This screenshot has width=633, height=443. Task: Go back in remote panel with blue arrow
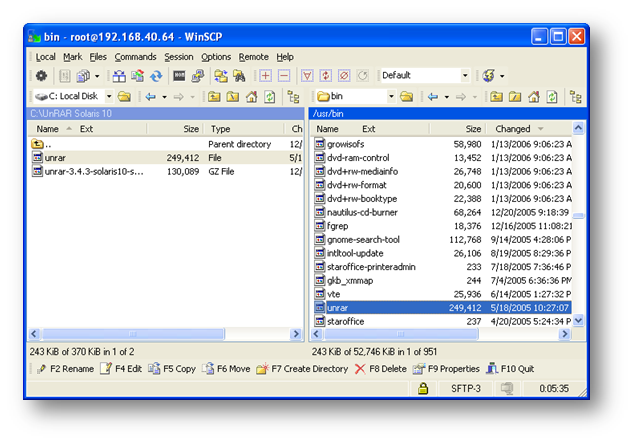tap(433, 97)
